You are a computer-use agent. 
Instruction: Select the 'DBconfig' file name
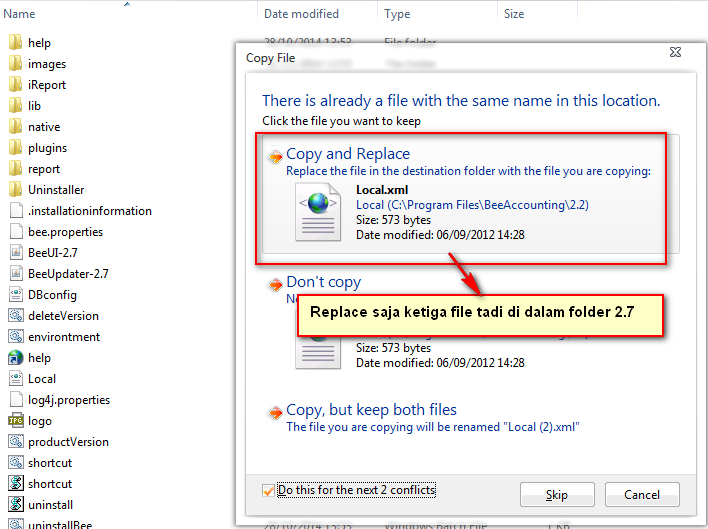52,295
